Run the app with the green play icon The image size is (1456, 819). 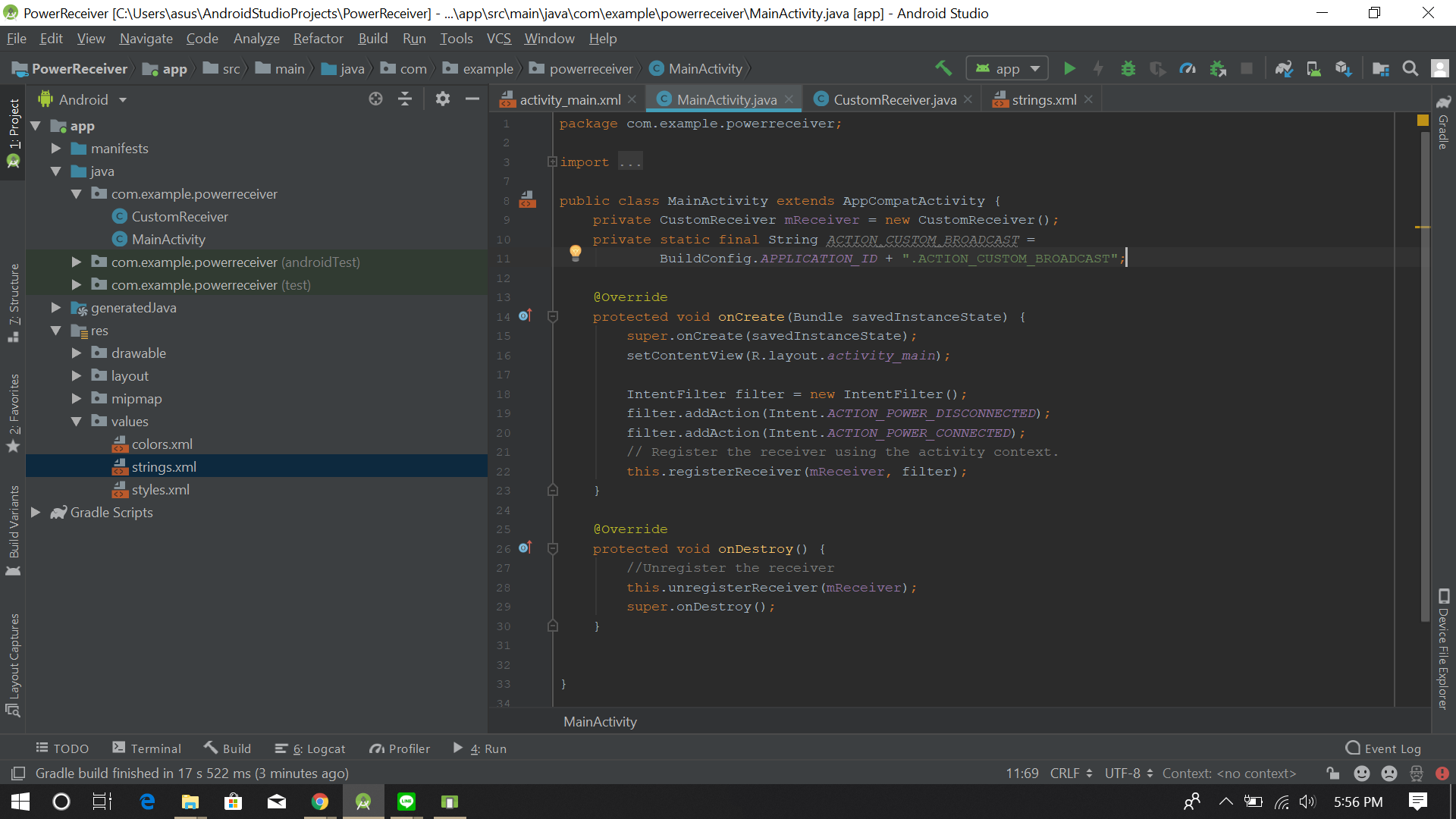point(1069,68)
